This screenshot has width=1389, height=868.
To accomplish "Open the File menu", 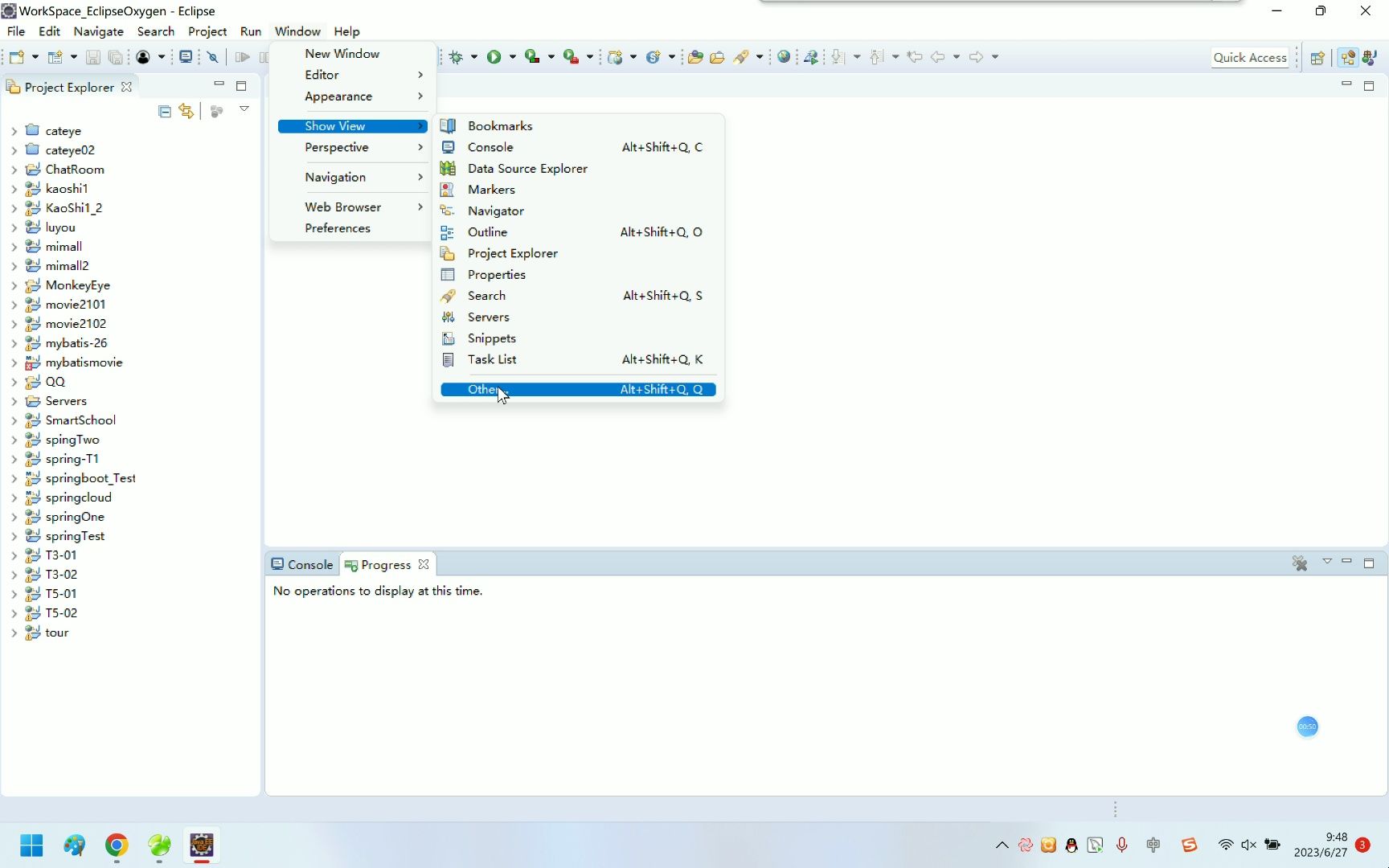I will coord(16,31).
